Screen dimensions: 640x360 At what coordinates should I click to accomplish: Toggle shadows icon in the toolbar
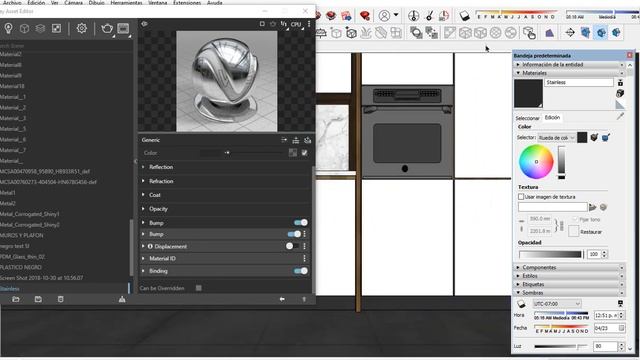tap(464, 16)
